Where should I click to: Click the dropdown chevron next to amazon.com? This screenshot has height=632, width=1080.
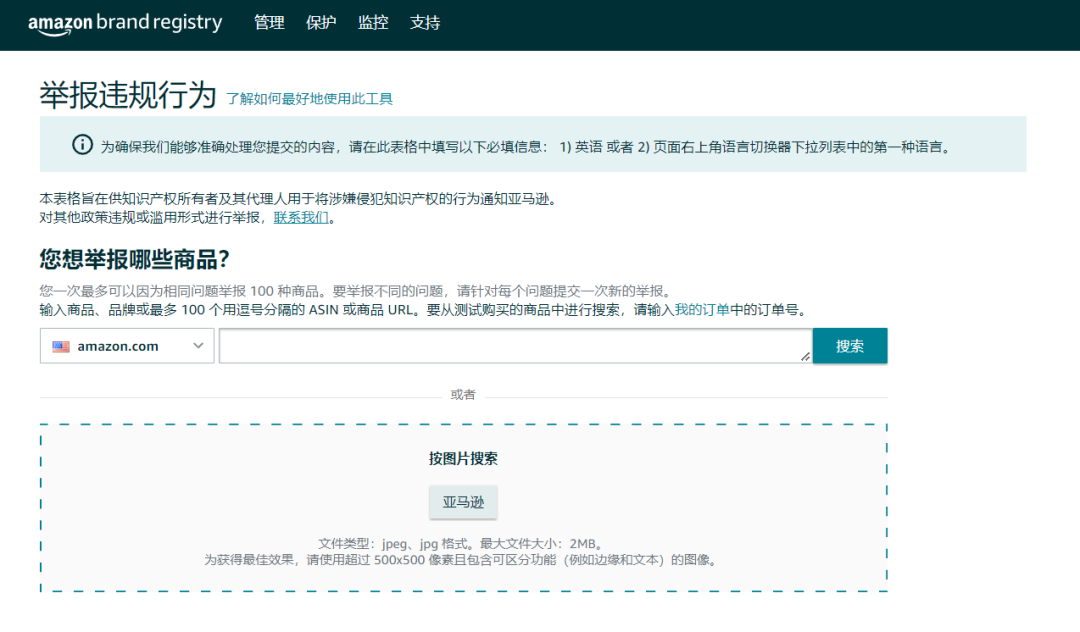(196, 345)
